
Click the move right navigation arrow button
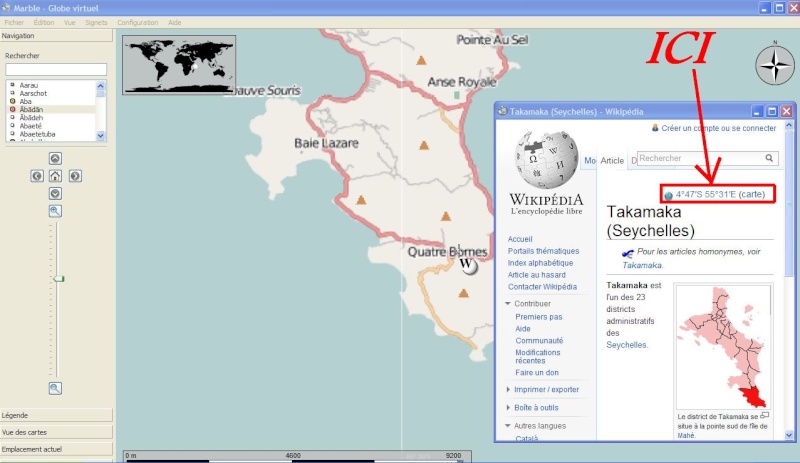75,176
